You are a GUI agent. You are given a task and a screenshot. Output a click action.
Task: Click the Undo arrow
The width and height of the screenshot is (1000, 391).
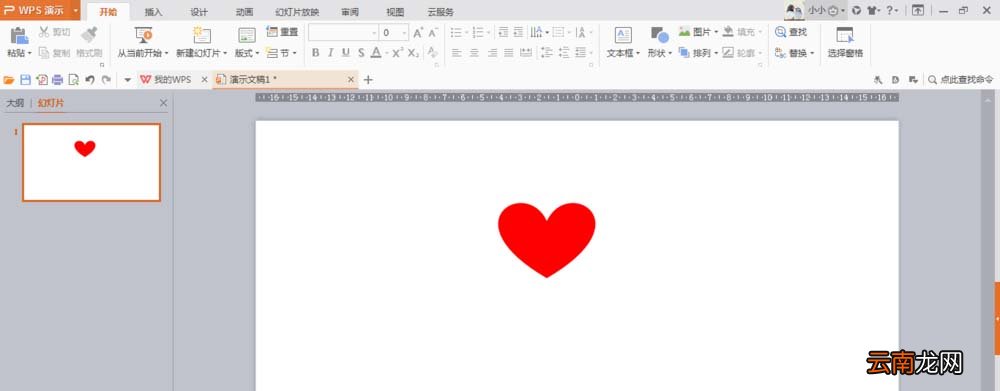pos(90,80)
